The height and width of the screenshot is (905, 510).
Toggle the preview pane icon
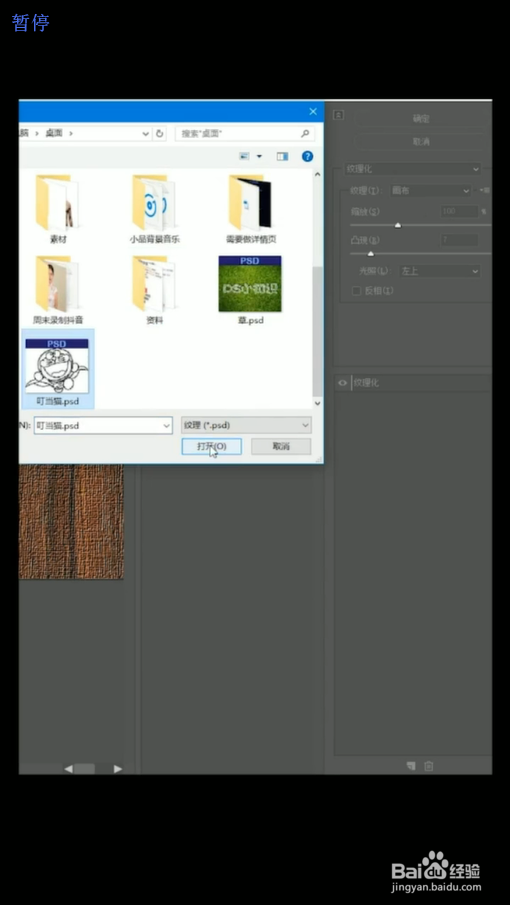[x=282, y=156]
